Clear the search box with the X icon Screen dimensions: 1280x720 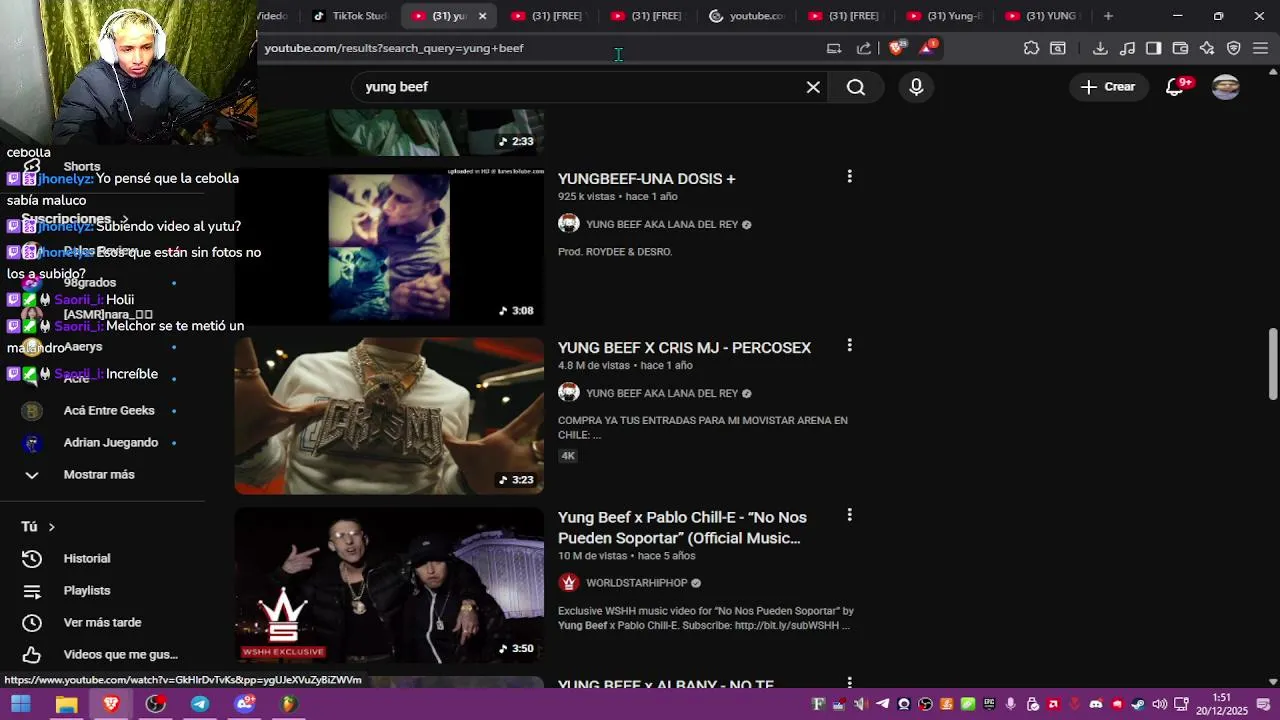pos(813,87)
